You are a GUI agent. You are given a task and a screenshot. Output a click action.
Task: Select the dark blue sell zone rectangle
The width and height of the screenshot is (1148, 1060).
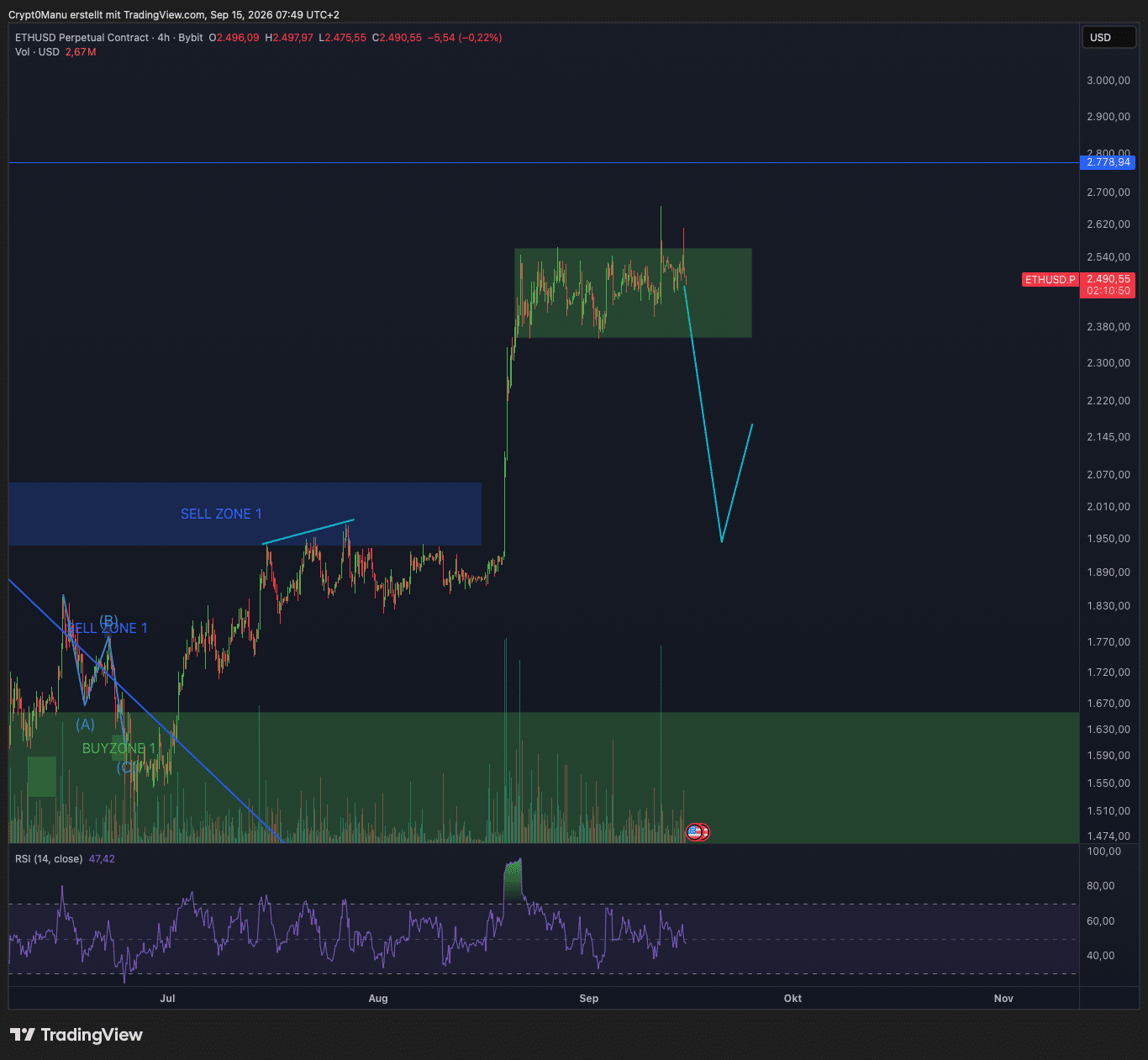tap(245, 514)
